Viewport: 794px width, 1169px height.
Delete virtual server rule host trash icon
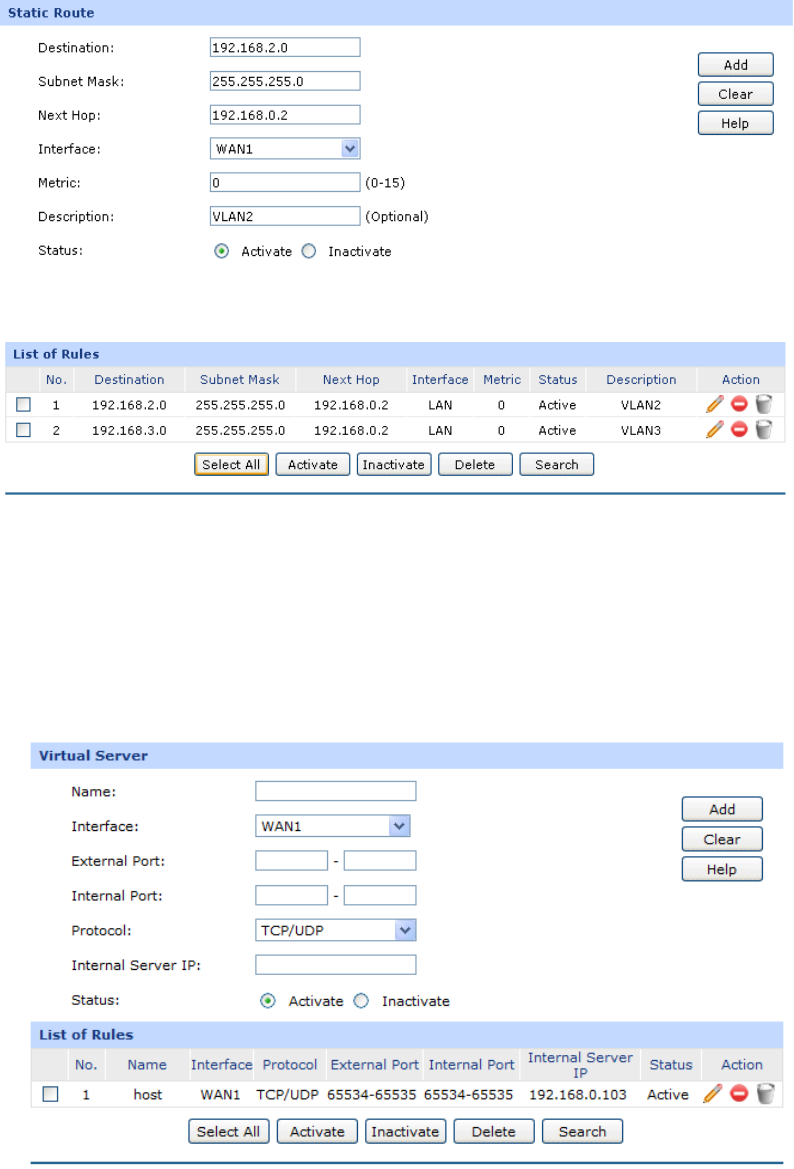(765, 1094)
